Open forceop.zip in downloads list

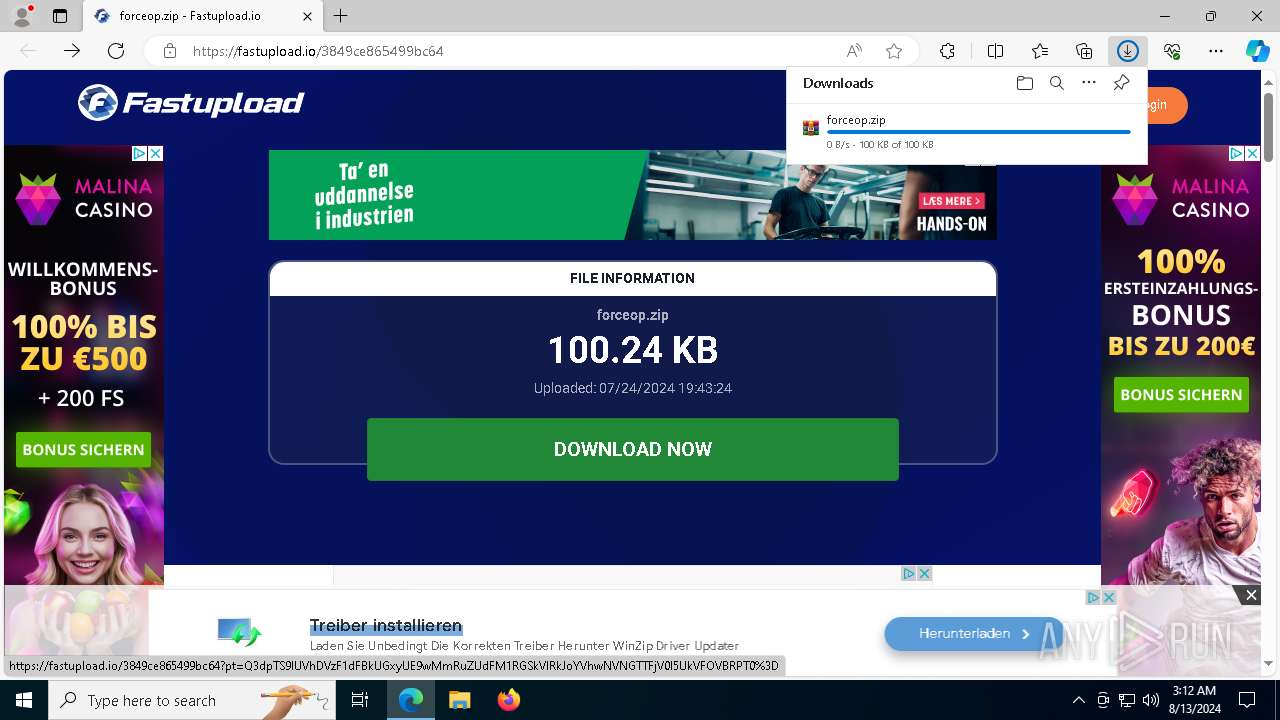856,120
